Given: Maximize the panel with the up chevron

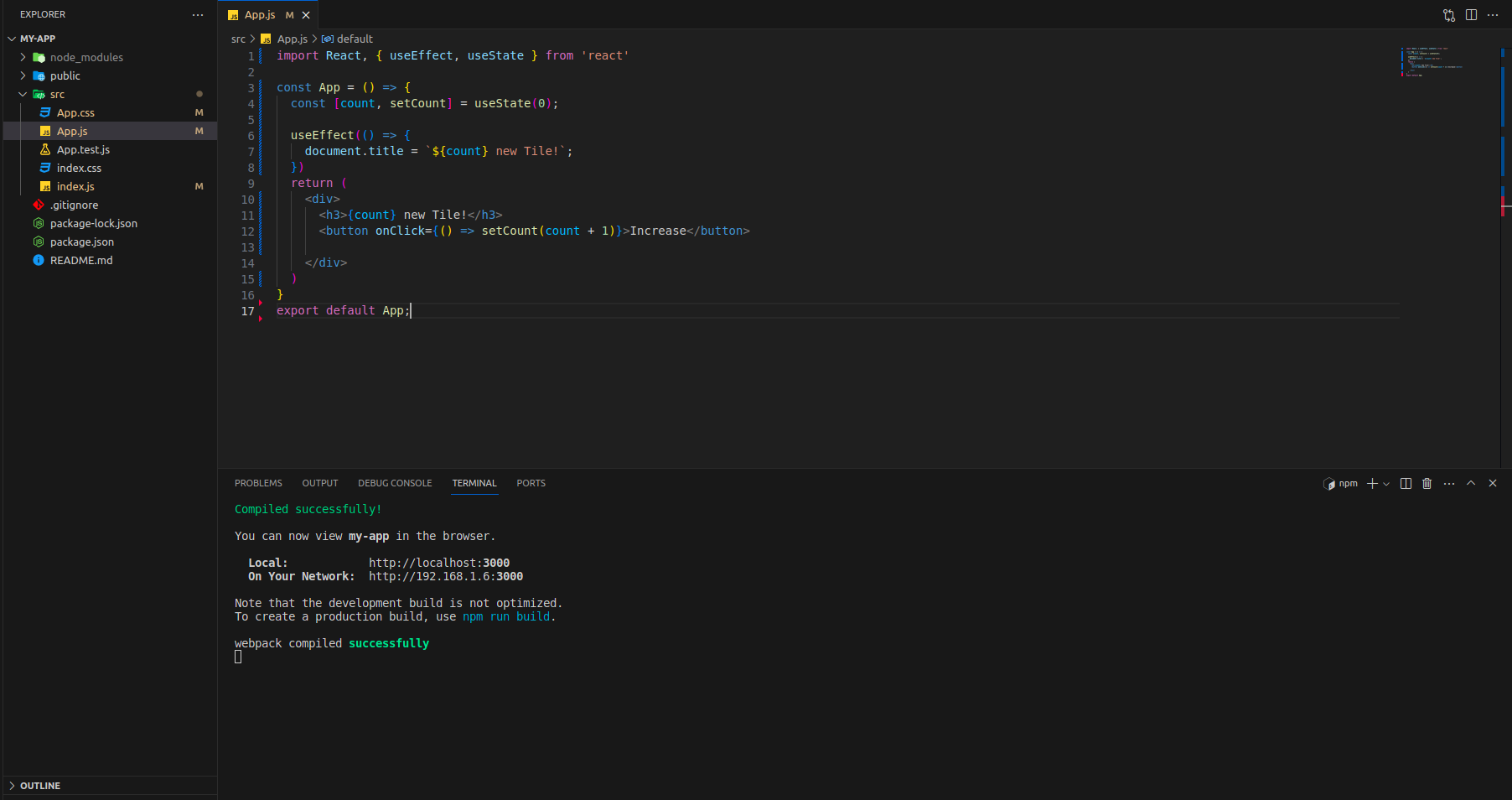Looking at the screenshot, I should pos(1471,484).
